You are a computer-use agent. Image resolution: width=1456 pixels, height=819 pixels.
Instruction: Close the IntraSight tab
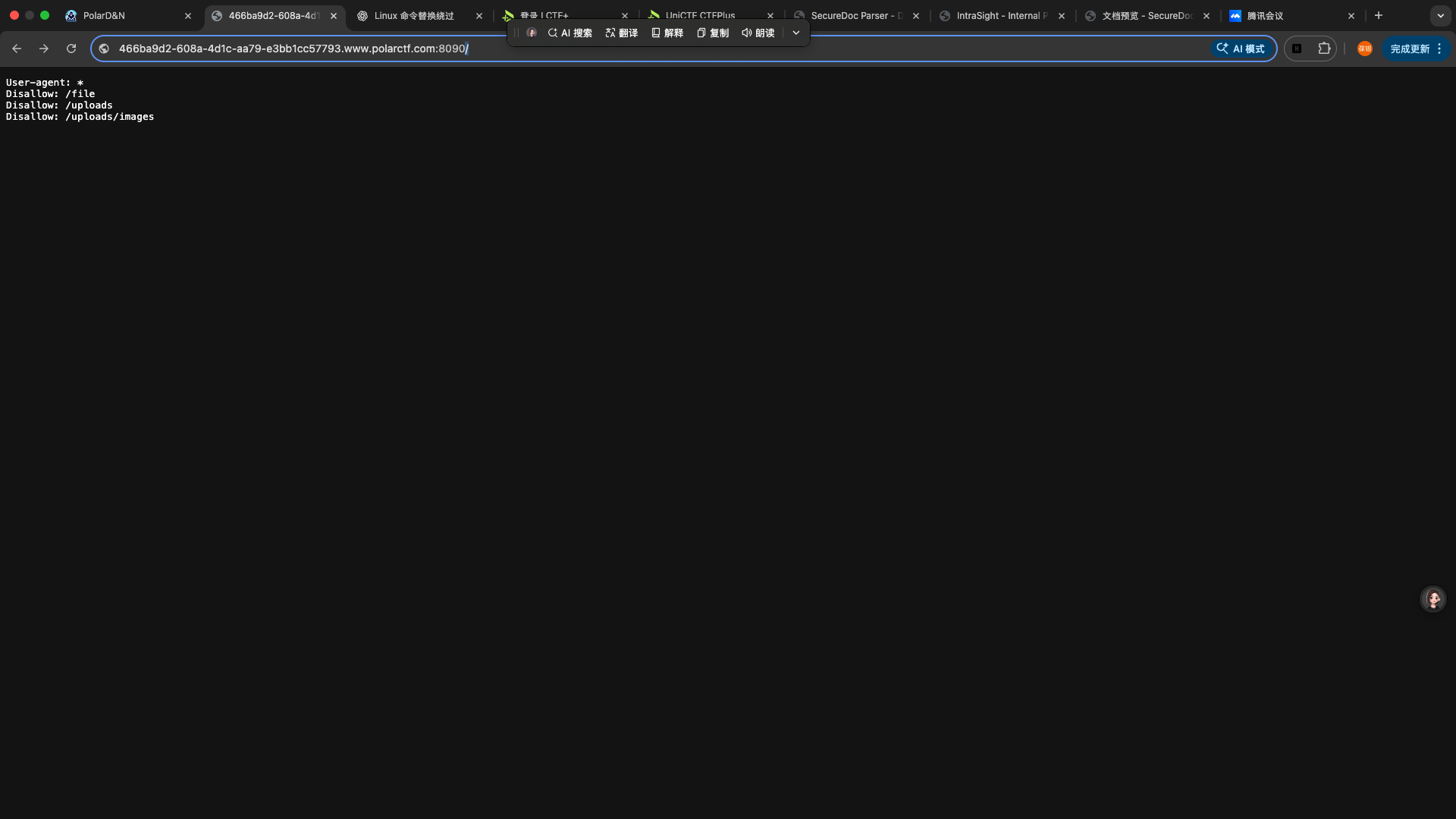click(1062, 15)
